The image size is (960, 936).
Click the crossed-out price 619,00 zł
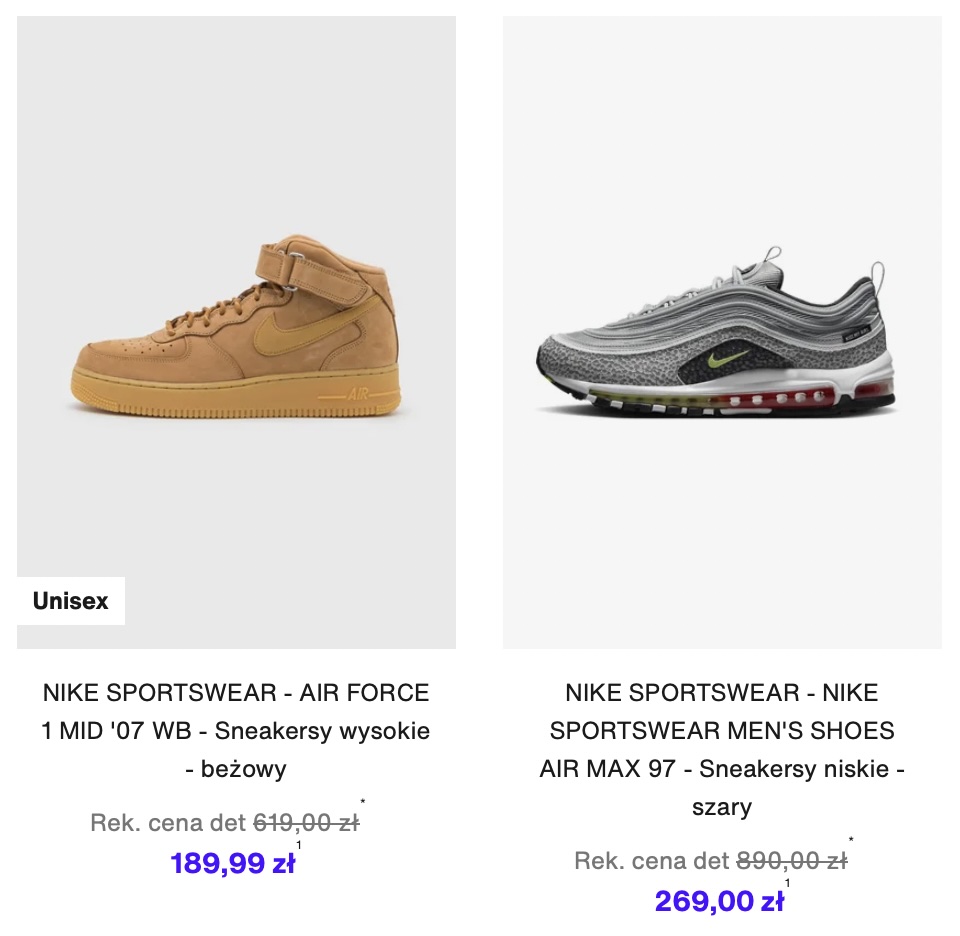coord(306,823)
